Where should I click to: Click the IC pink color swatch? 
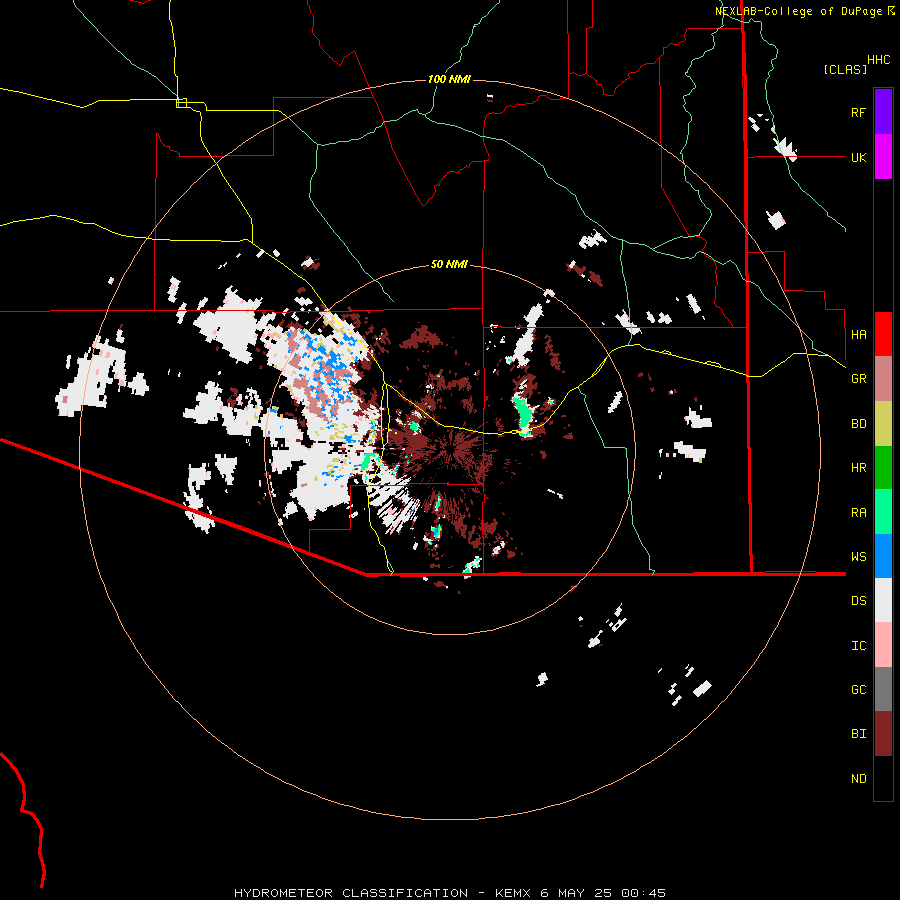coord(883,645)
